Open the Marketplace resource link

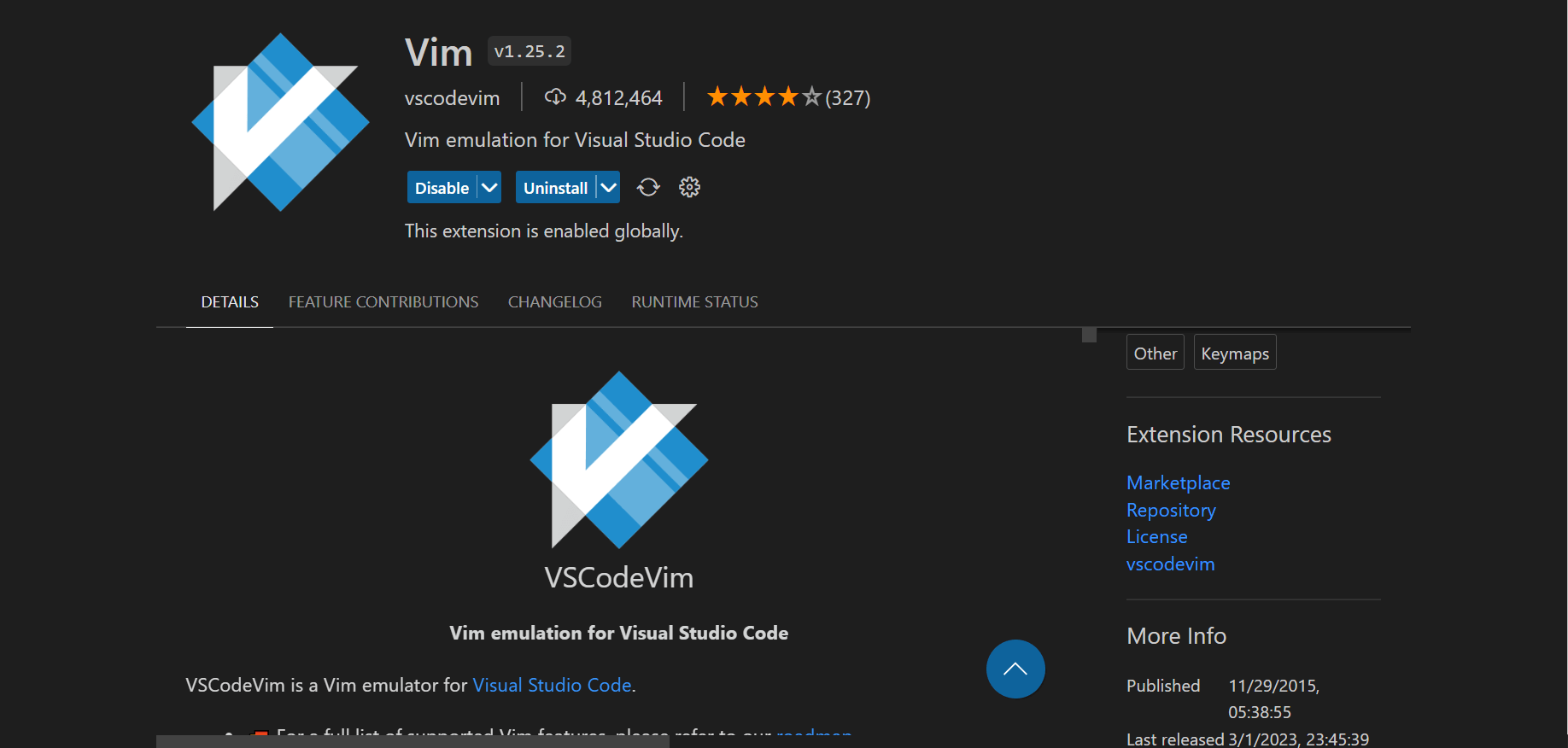point(1178,483)
